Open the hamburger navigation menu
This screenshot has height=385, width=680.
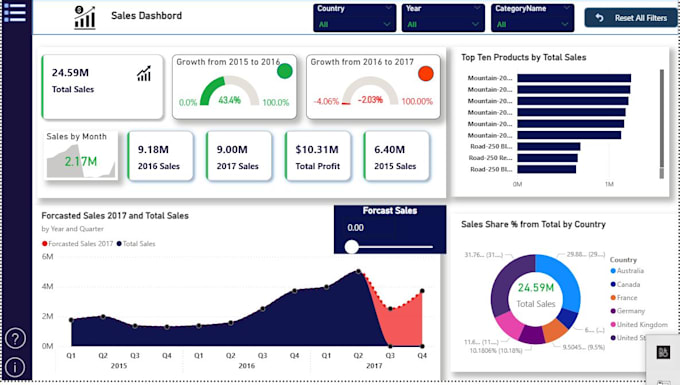[x=15, y=12]
